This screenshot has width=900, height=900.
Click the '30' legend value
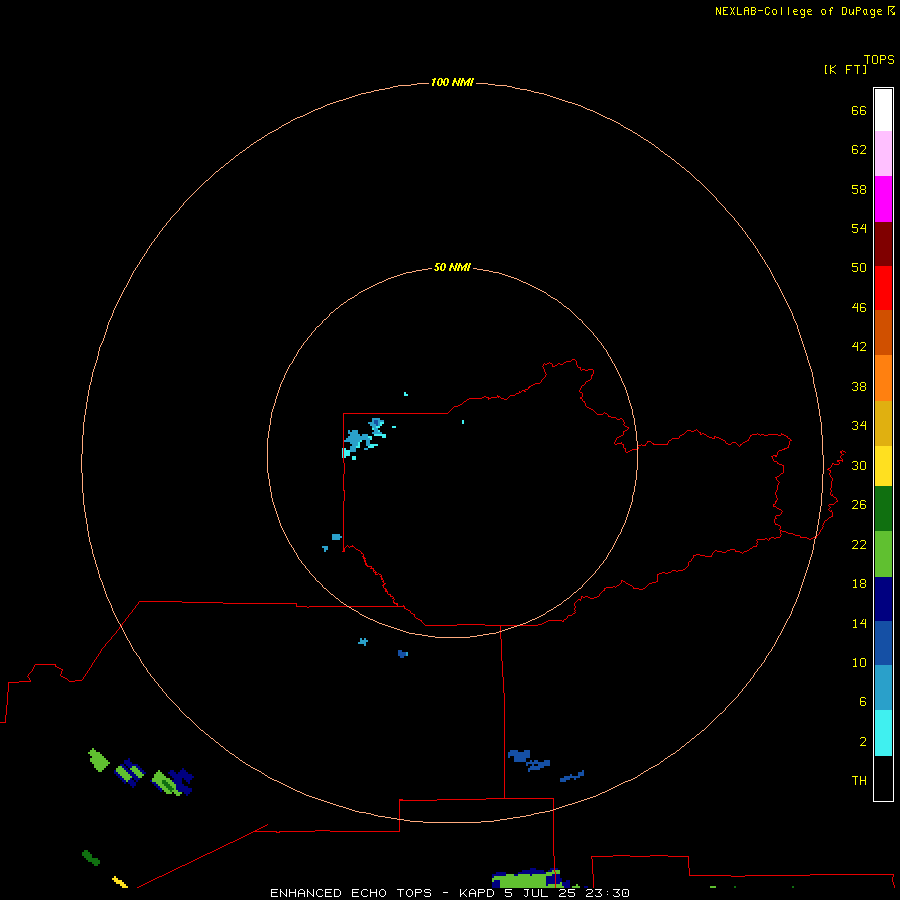[859, 465]
